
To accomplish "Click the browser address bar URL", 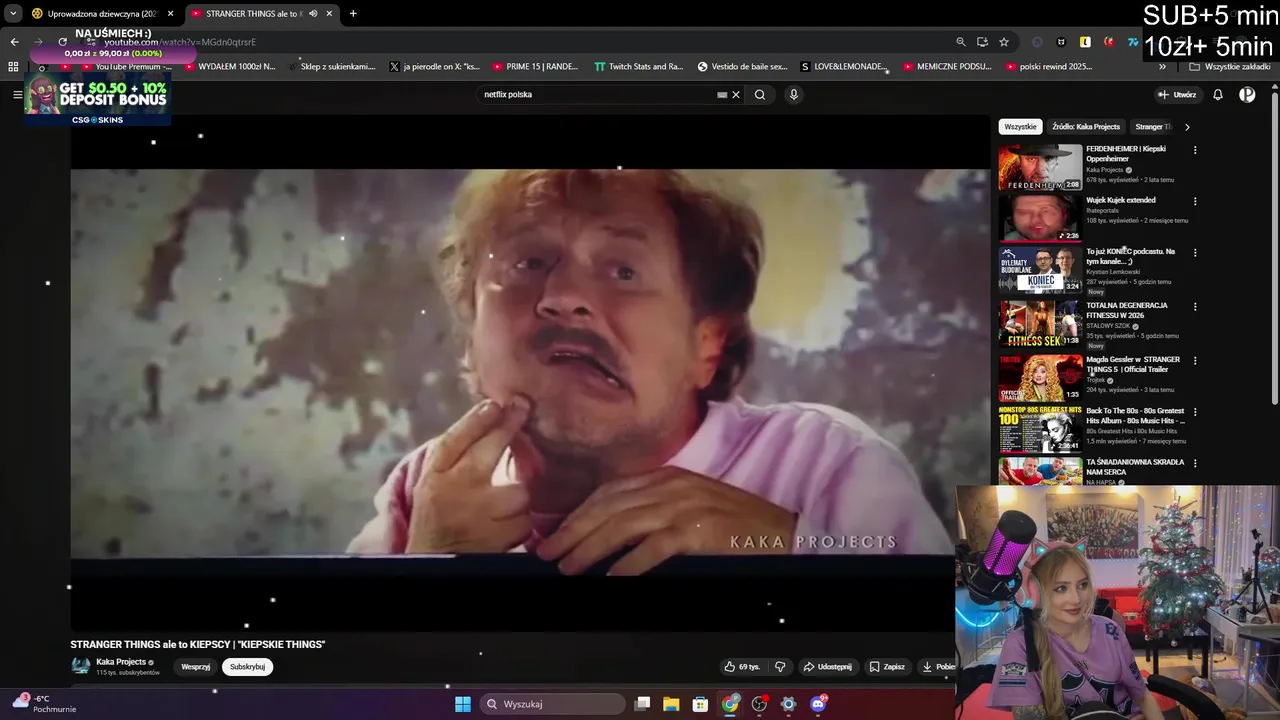I will (180, 42).
